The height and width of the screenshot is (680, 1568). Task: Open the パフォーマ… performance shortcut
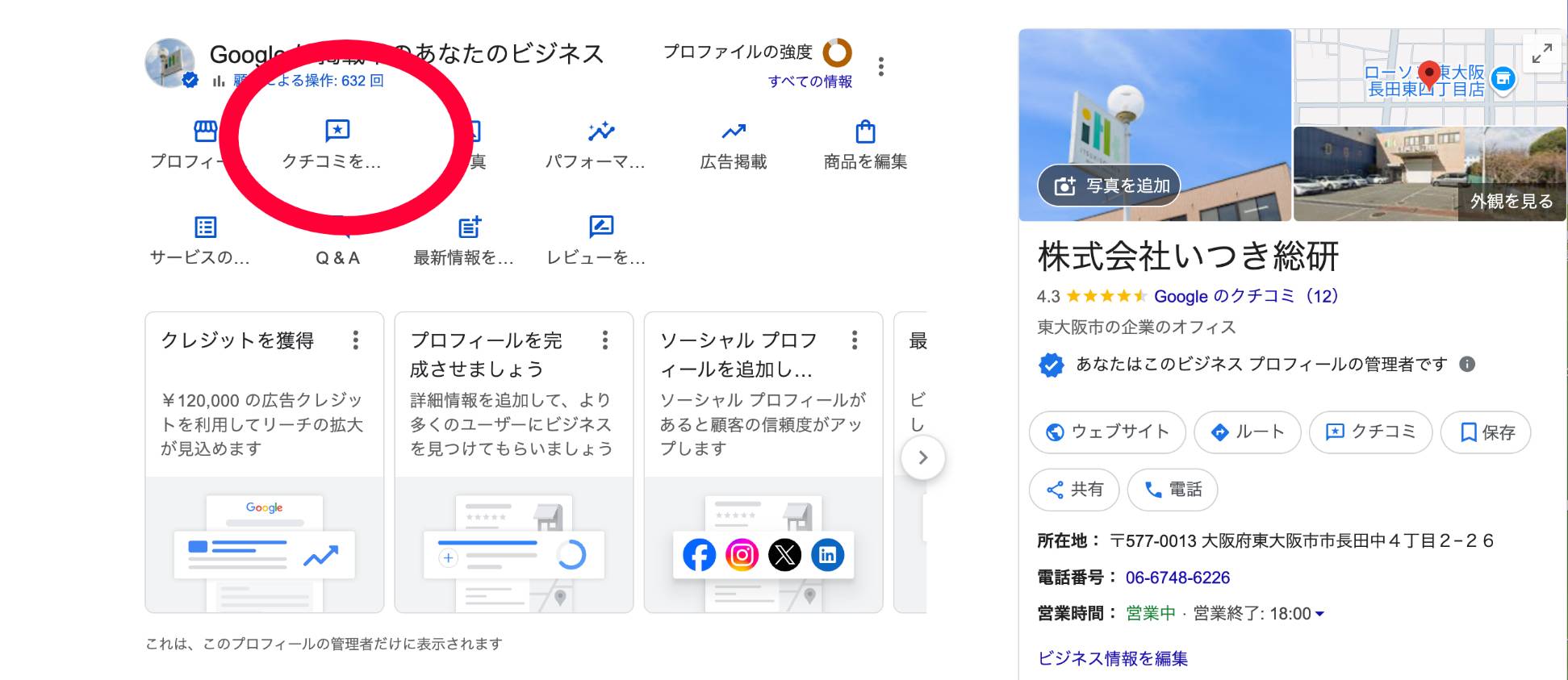click(x=596, y=145)
